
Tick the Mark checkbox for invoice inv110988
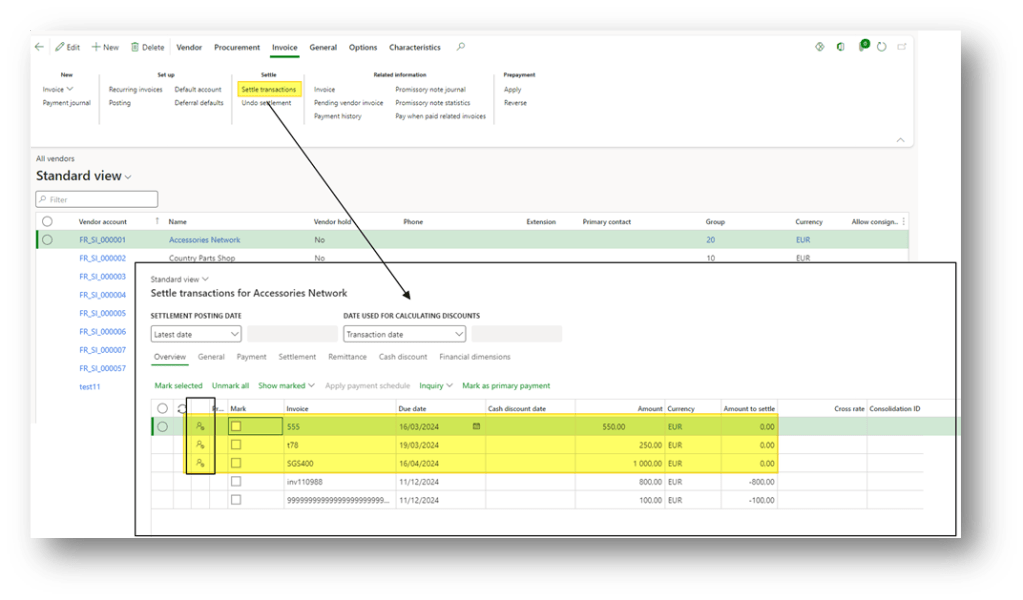[x=237, y=481]
